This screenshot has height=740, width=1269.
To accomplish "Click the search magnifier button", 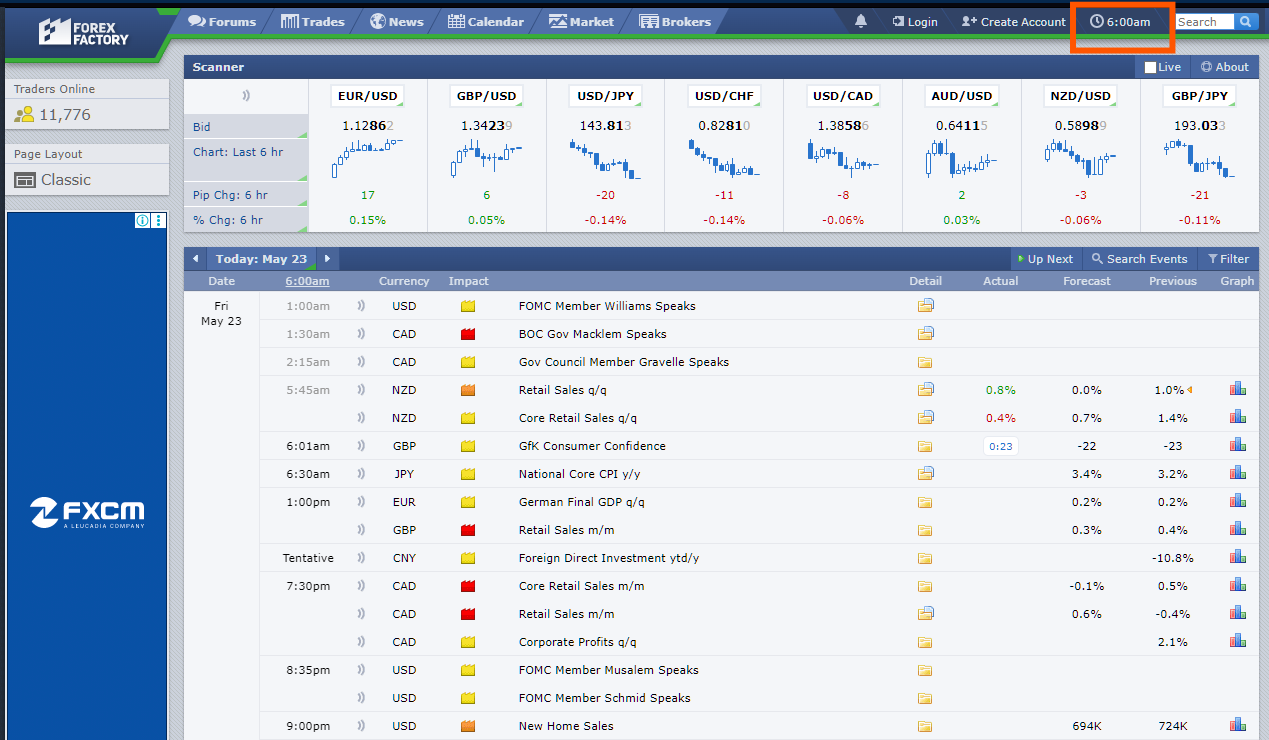I will pyautogui.click(x=1245, y=21).
